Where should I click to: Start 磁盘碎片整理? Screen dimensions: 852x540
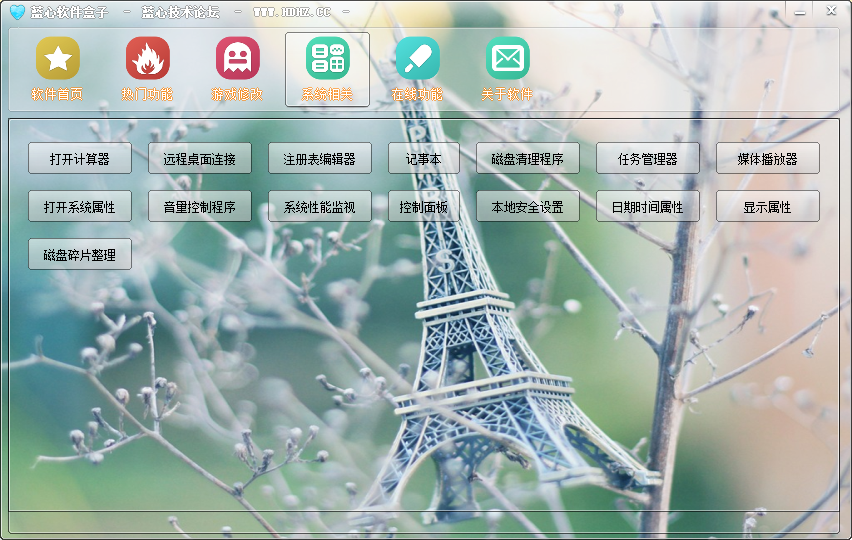tap(80, 254)
